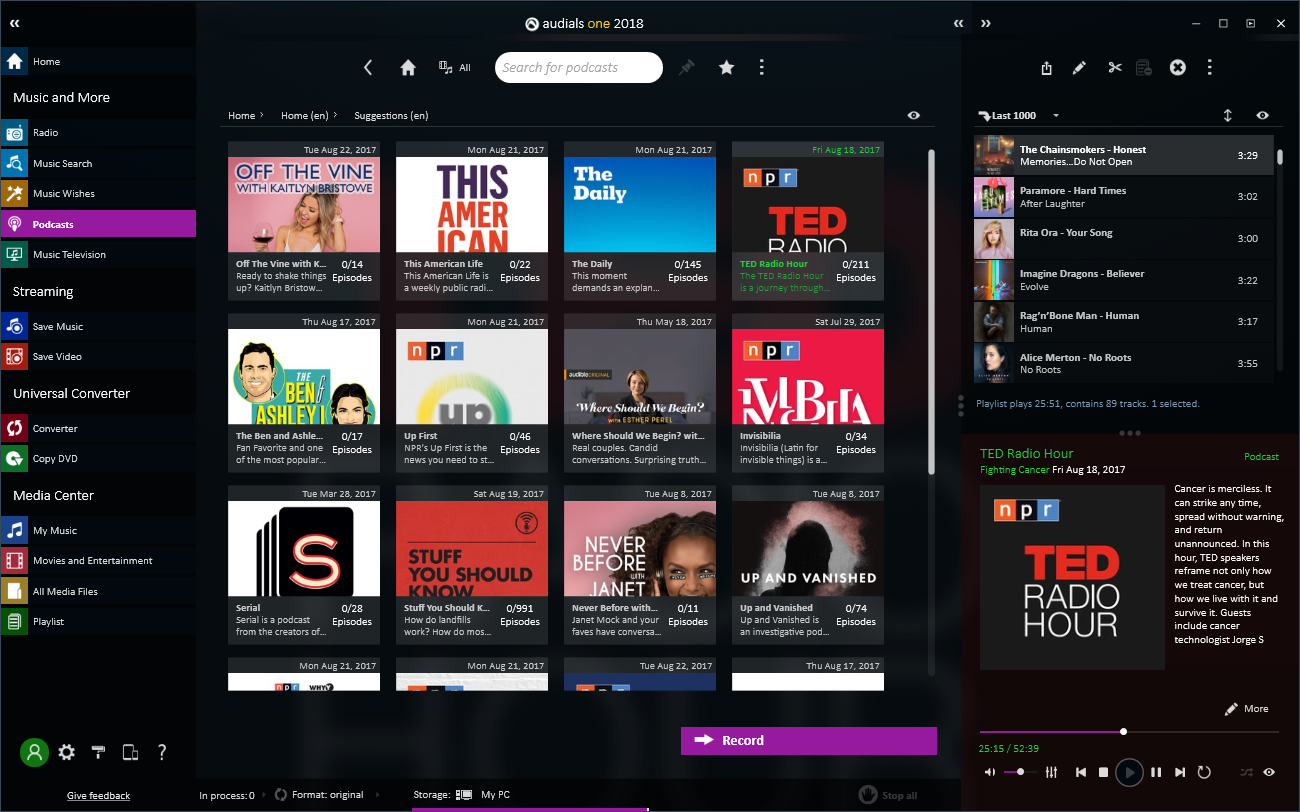Click the podcast grid vertical scrollbar
1300x812 pixels.
[932, 311]
